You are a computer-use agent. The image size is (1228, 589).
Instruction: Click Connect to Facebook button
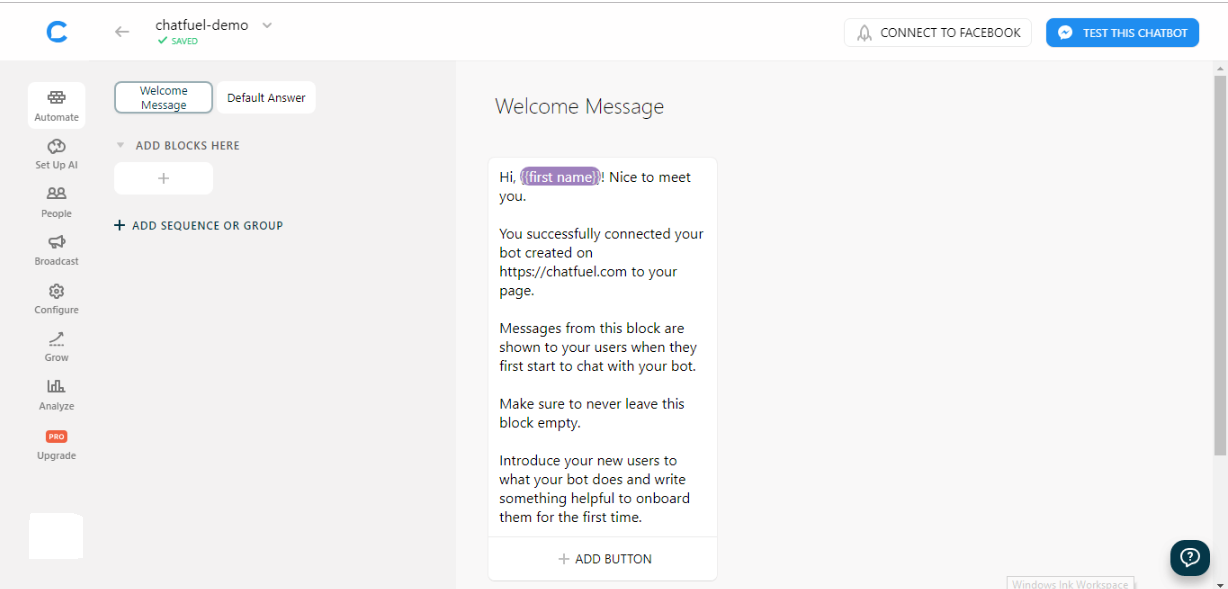pyautogui.click(x=938, y=33)
